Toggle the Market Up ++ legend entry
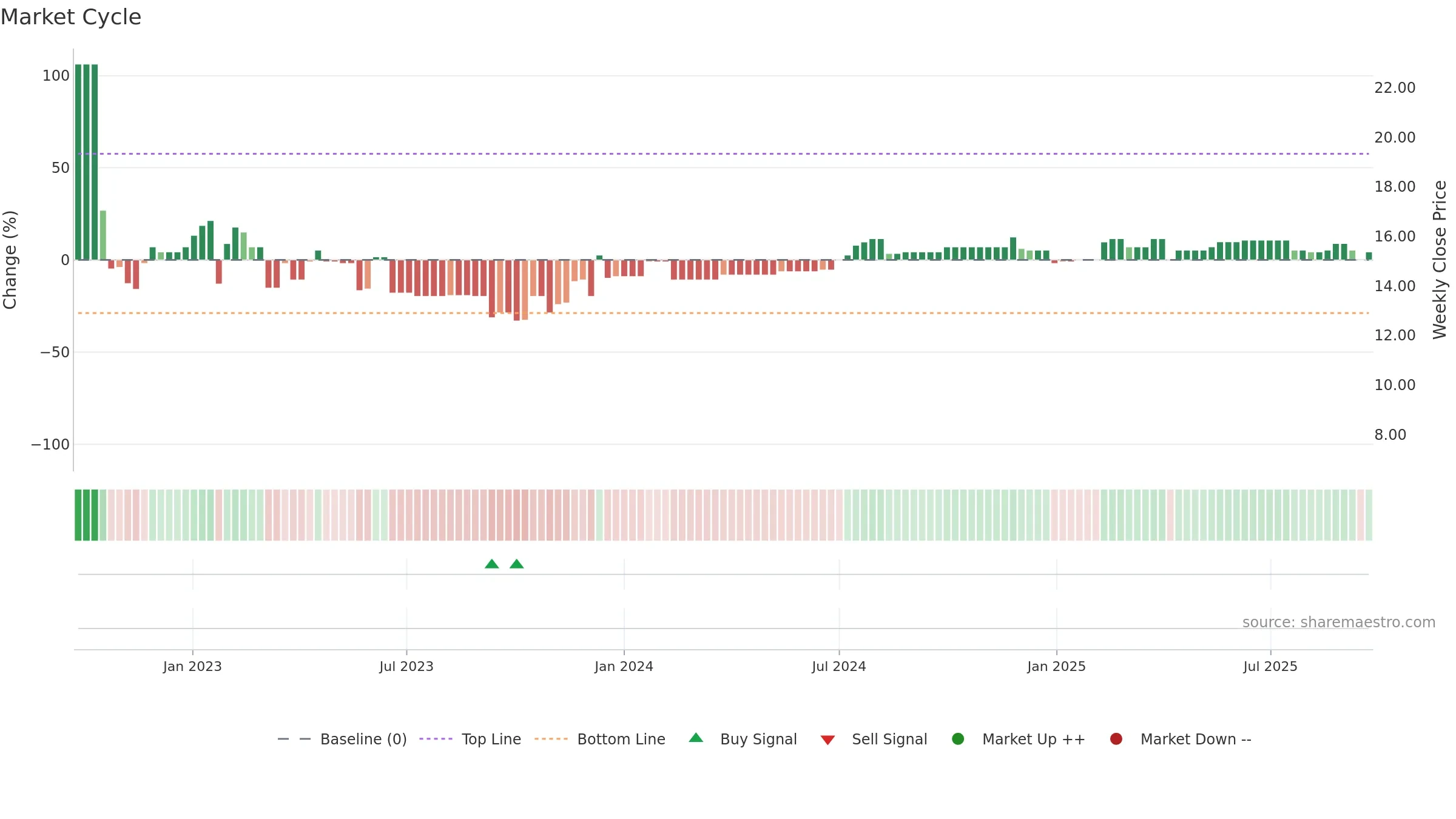Screen dimensions: 1456x819 1019,739
